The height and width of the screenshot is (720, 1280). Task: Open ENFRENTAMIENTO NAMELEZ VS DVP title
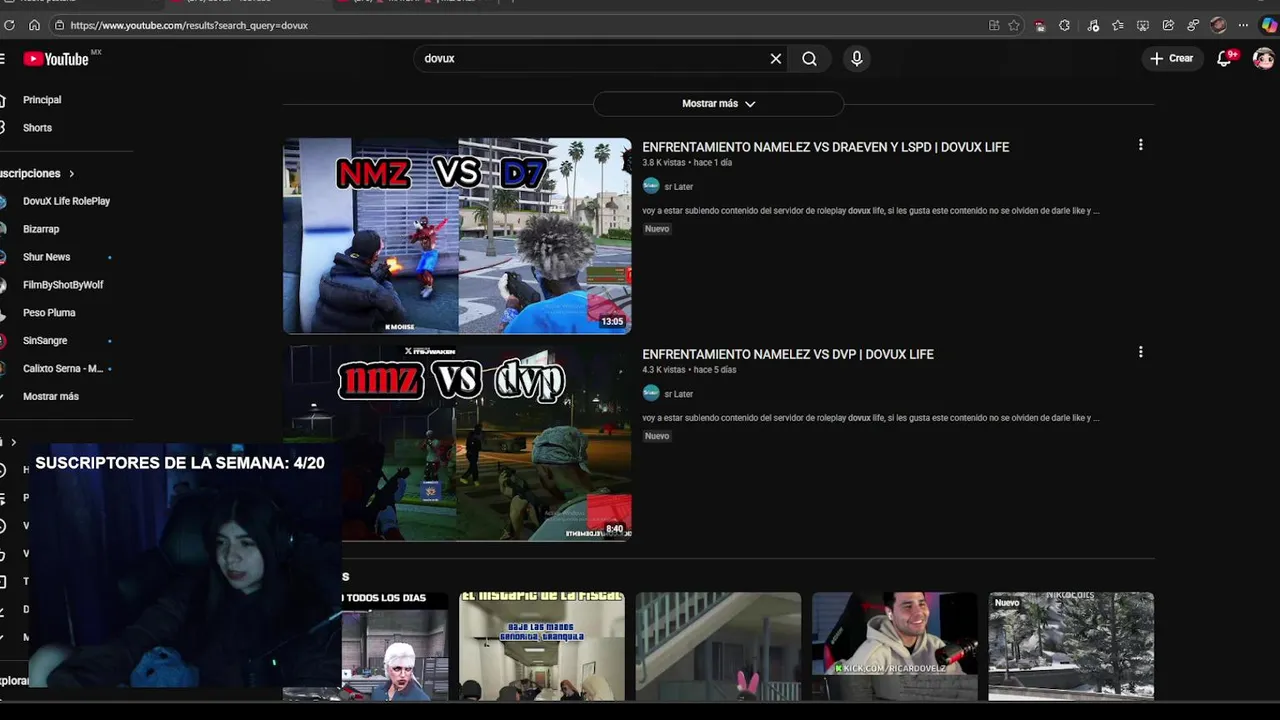coord(788,354)
